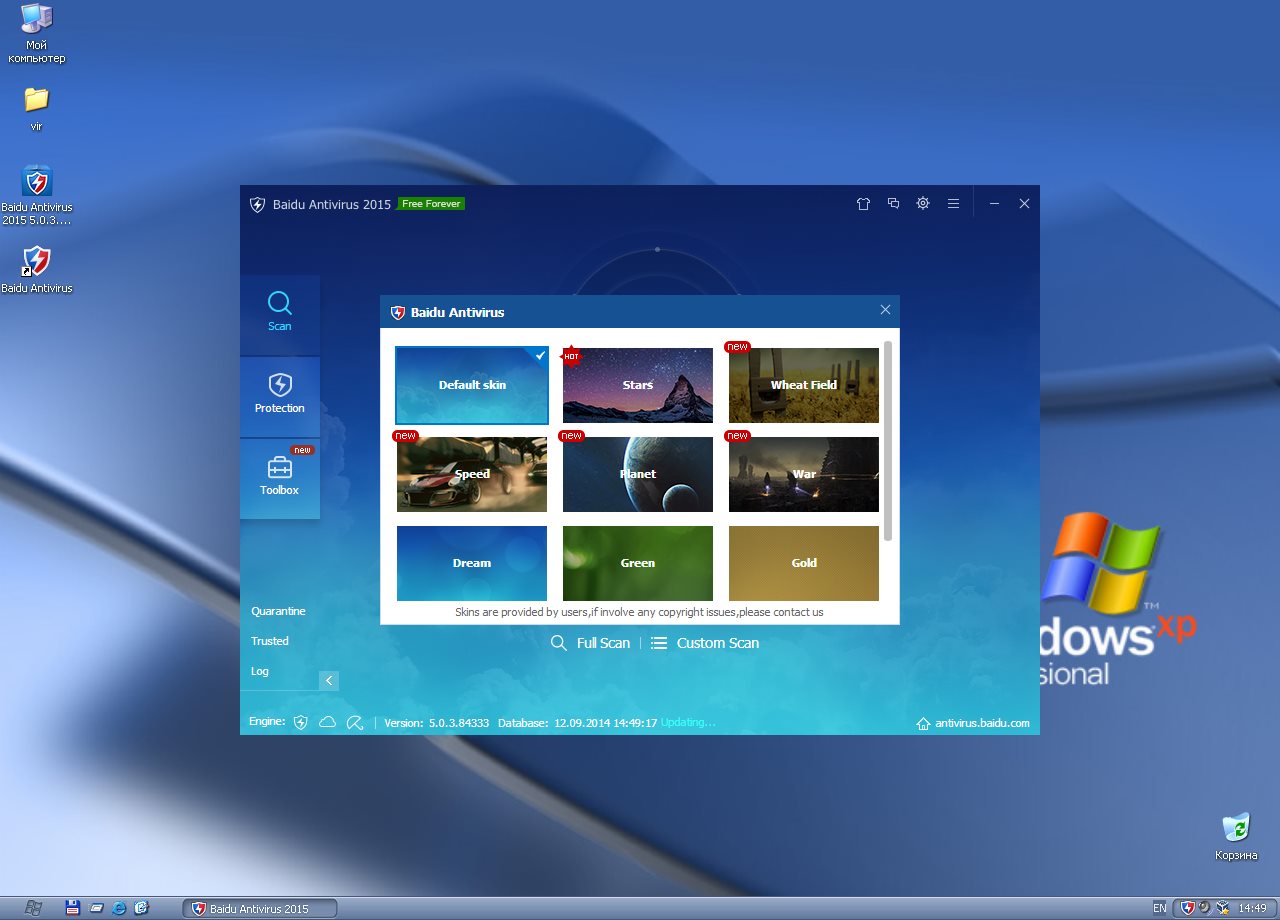
Task: Choose the Dream skin
Action: point(472,563)
